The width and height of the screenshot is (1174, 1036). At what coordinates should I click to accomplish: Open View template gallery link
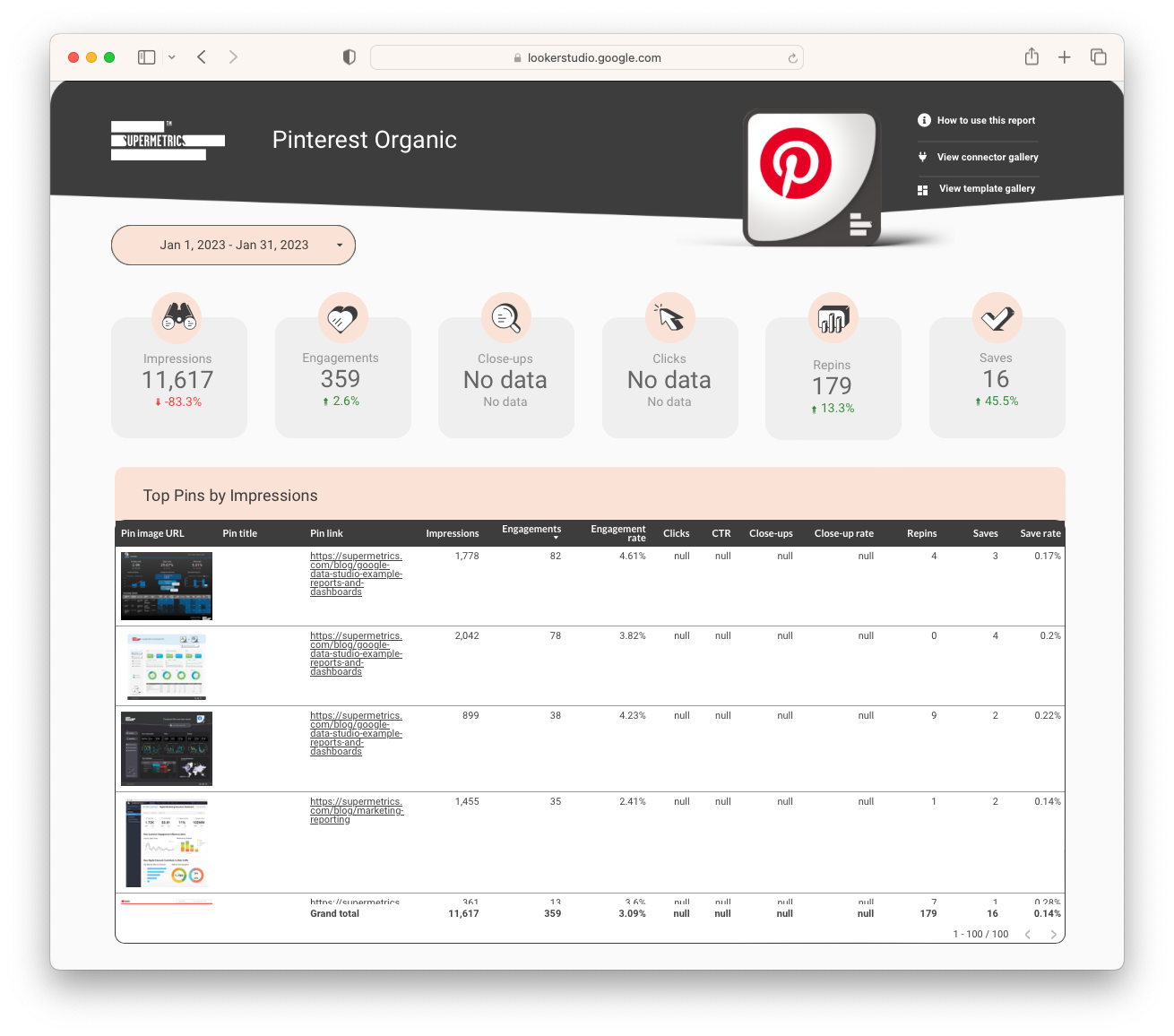[x=986, y=188]
